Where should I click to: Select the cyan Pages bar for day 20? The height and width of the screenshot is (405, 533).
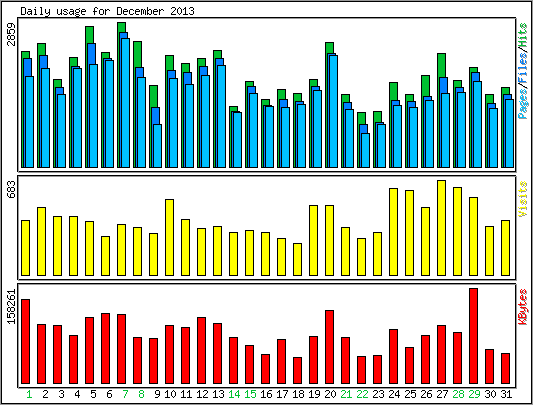(x=333, y=111)
